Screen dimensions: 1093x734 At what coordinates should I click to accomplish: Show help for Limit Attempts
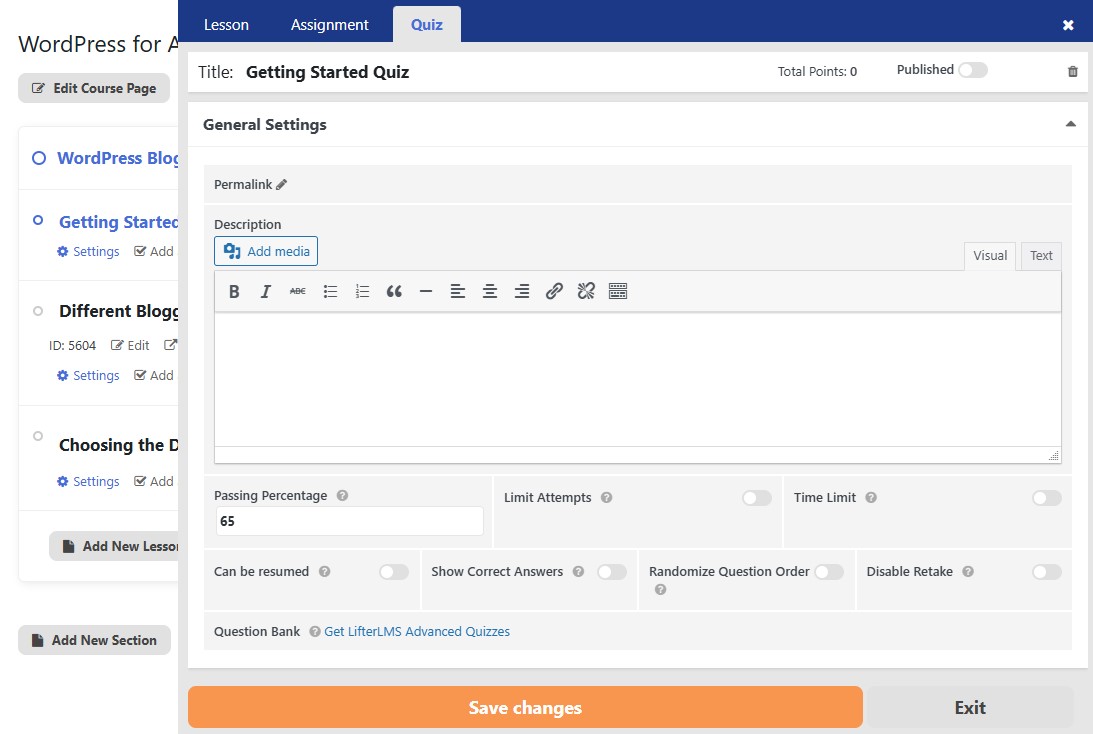point(606,498)
